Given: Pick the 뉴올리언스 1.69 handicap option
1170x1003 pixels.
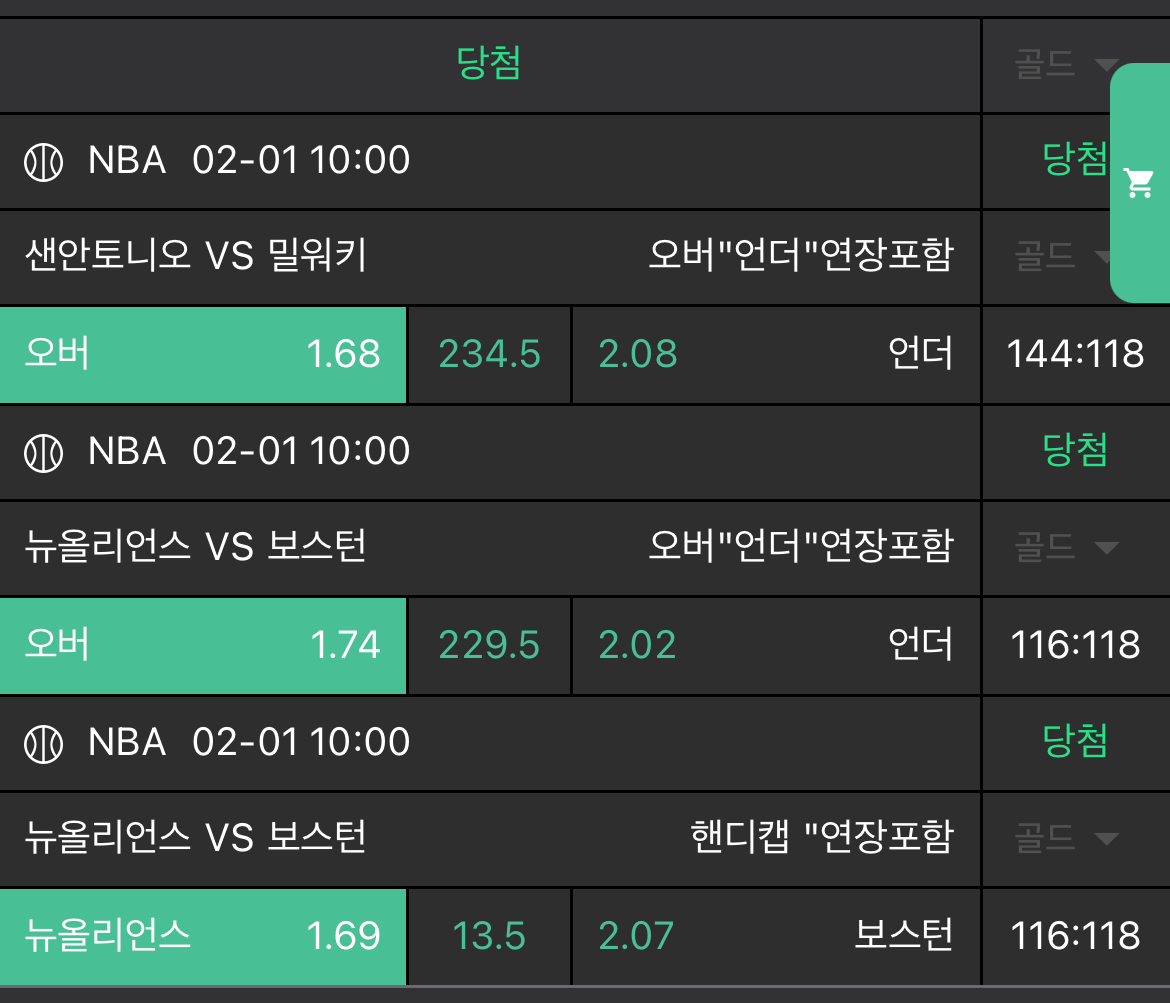Looking at the screenshot, I should tap(203, 936).
